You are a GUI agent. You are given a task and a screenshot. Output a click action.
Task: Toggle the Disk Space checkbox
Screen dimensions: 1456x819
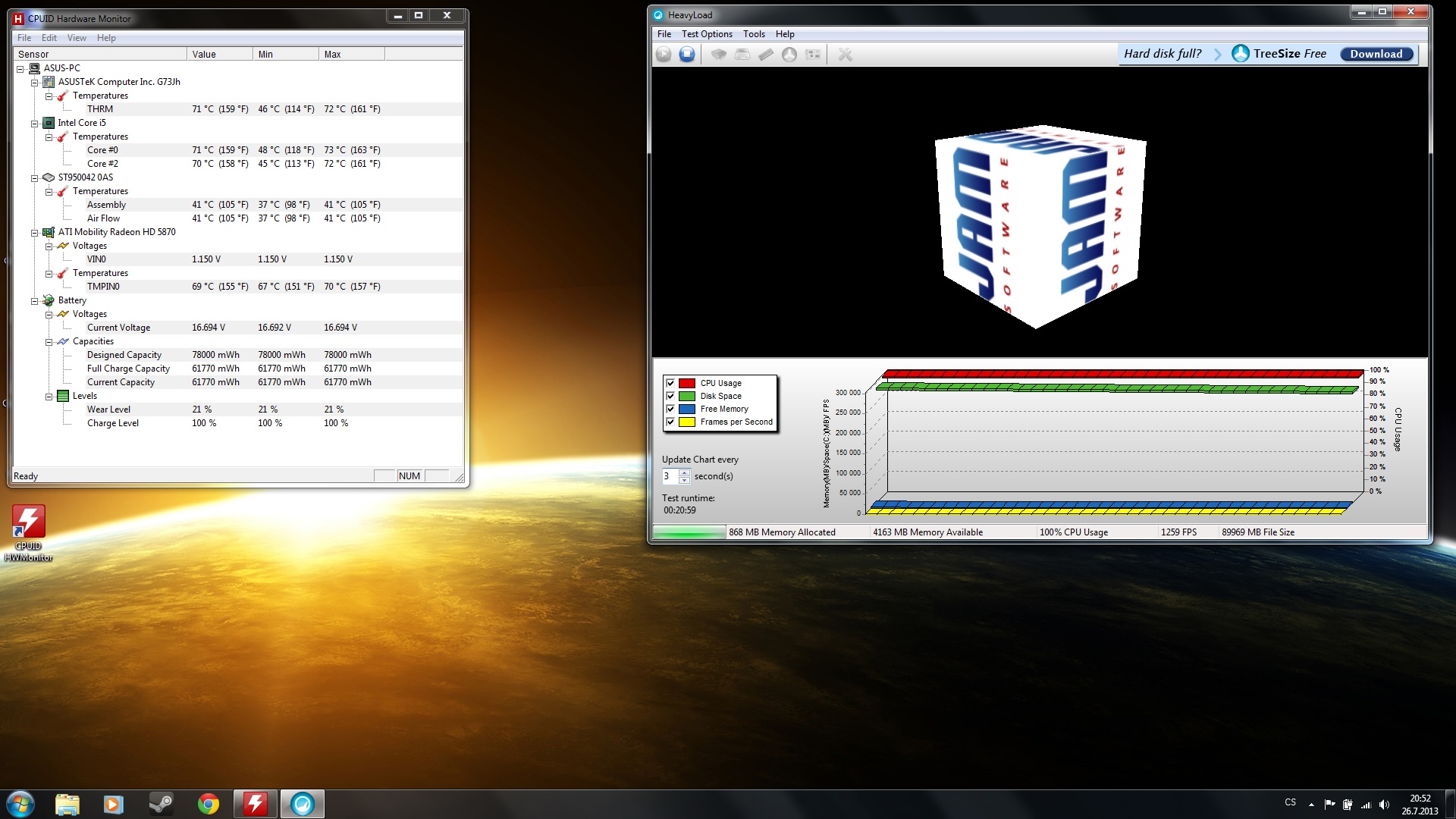pyautogui.click(x=670, y=396)
